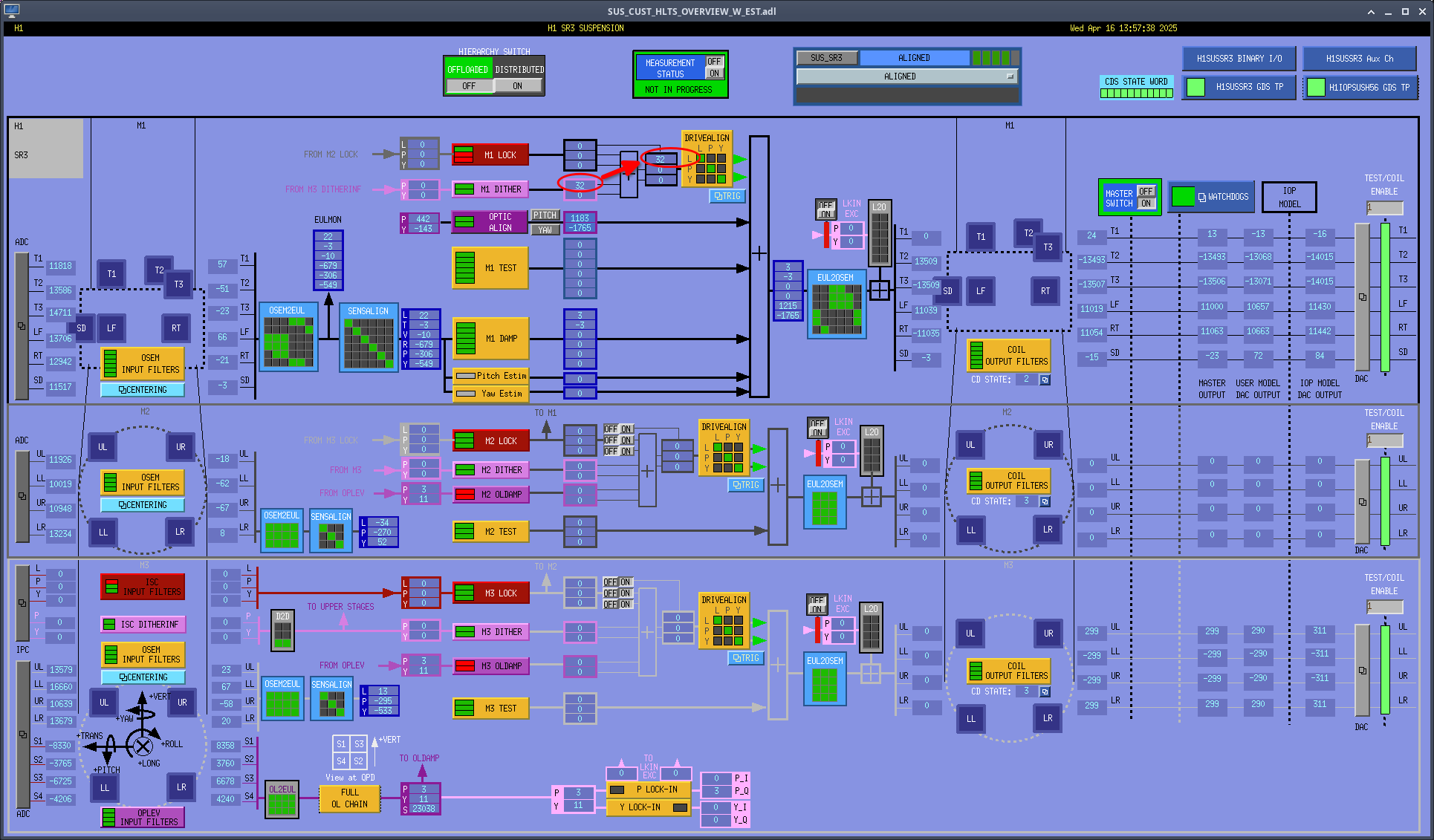Open the M3 OSEM2EUL matrix block
This screenshot has width=1434, height=840.
pos(282,699)
